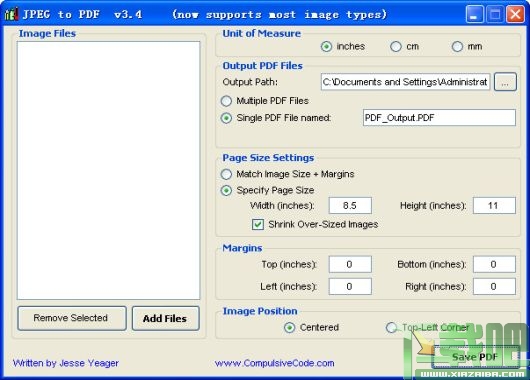Select the mm unit radio button

tap(457, 46)
